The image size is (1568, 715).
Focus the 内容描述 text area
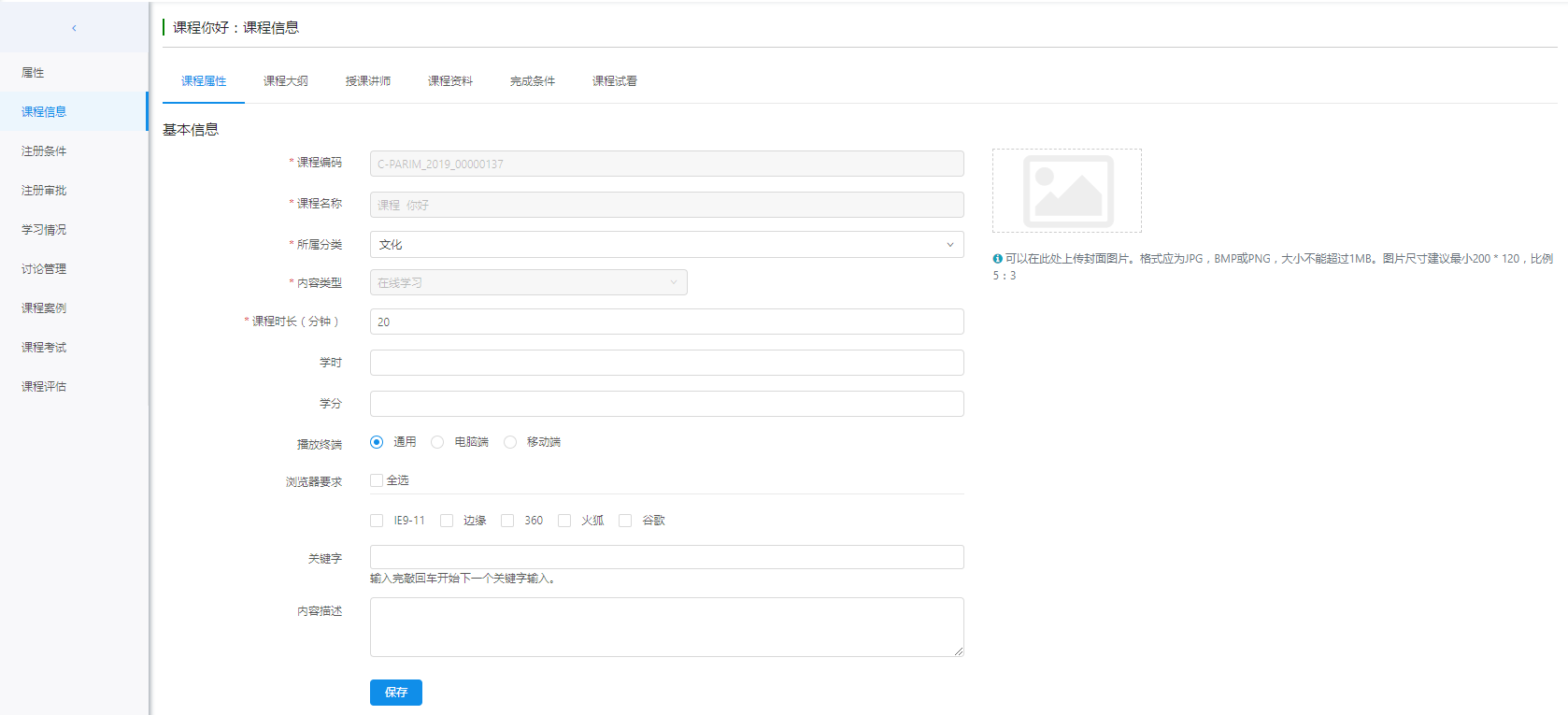click(666, 627)
